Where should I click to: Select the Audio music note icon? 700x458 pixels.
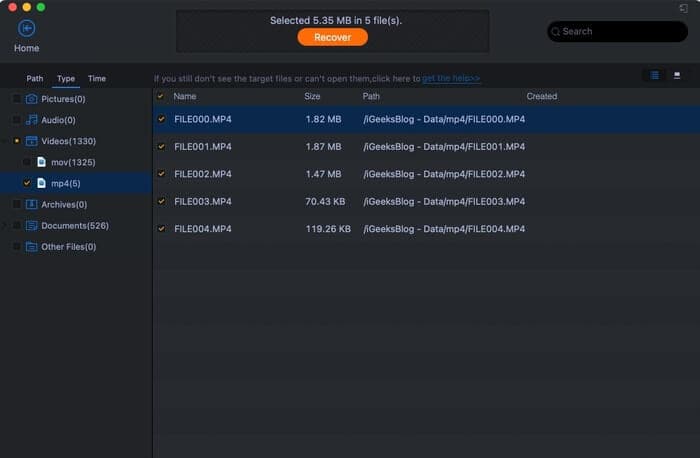(x=31, y=120)
